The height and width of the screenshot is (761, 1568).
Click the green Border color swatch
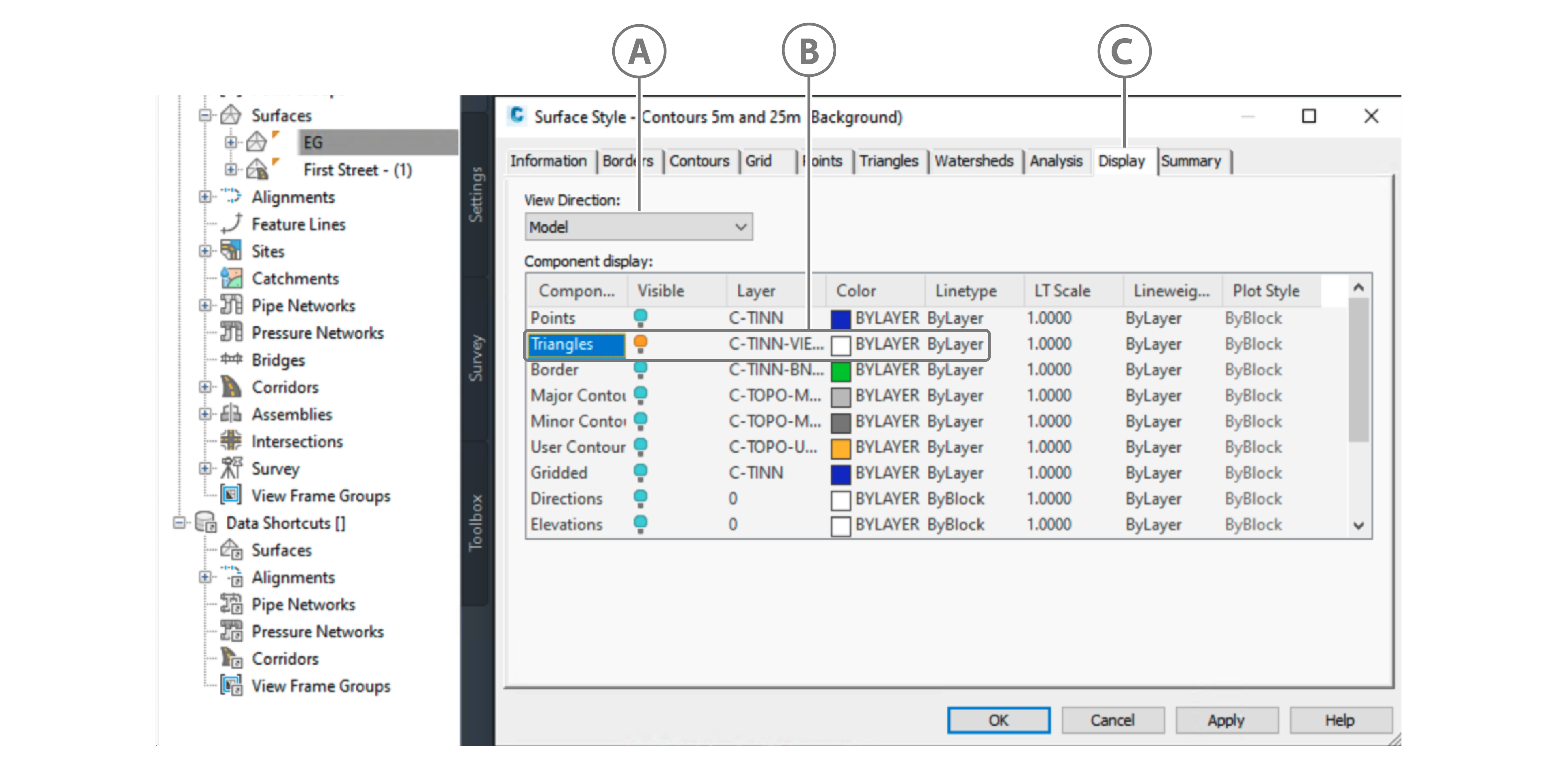tap(840, 371)
